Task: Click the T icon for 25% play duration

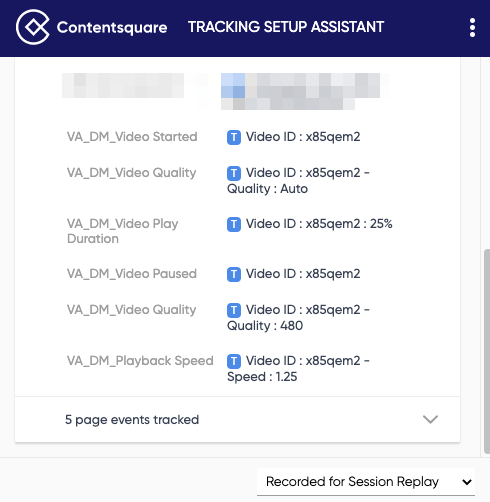Action: click(234, 224)
